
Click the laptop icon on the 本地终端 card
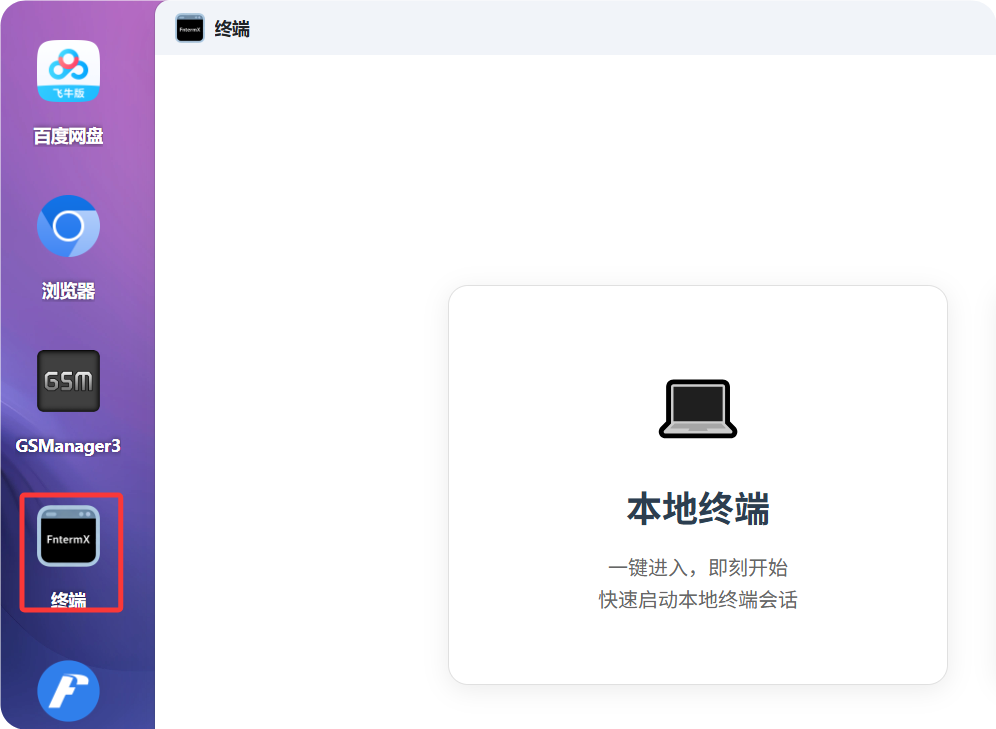(x=697, y=407)
